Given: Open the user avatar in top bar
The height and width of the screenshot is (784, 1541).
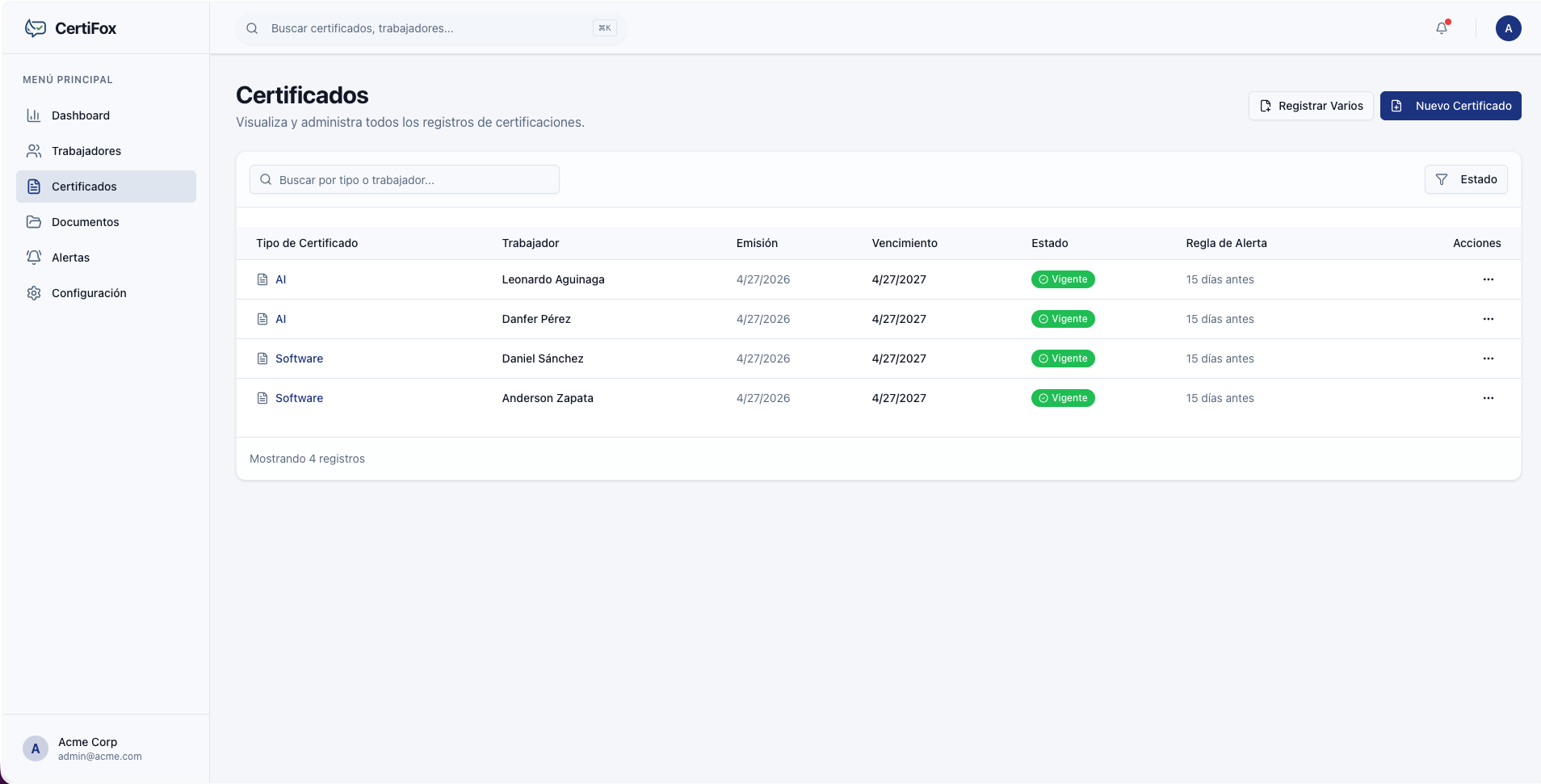Looking at the screenshot, I should 1508,28.
